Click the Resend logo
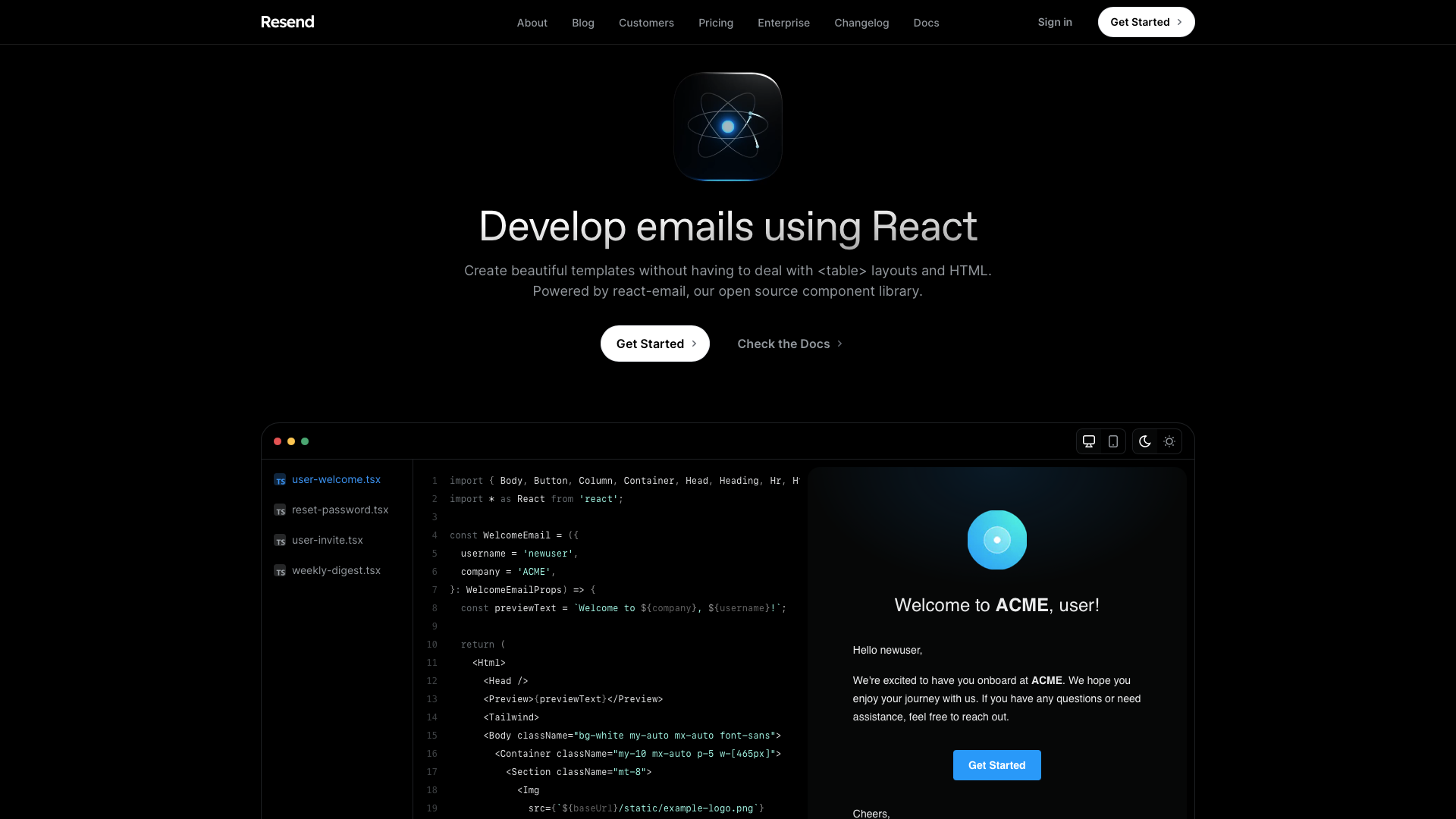 pos(287,22)
